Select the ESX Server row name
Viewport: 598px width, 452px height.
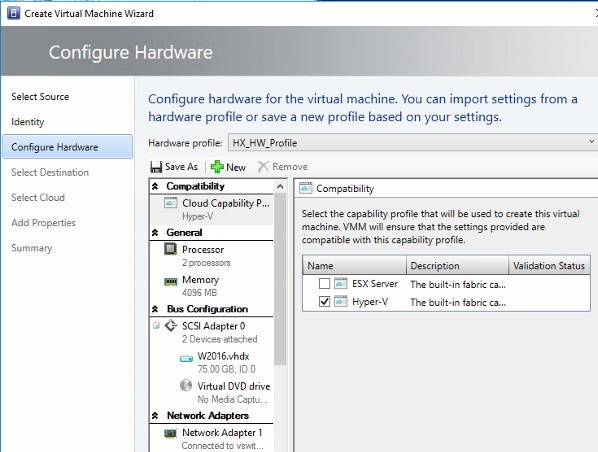click(375, 284)
